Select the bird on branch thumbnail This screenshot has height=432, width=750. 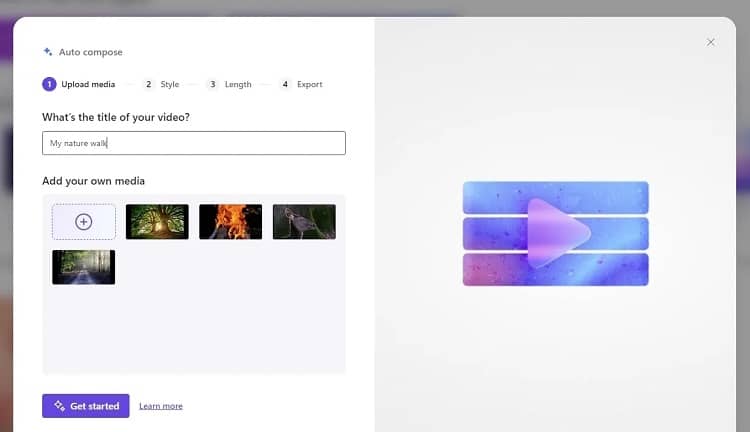tap(304, 222)
